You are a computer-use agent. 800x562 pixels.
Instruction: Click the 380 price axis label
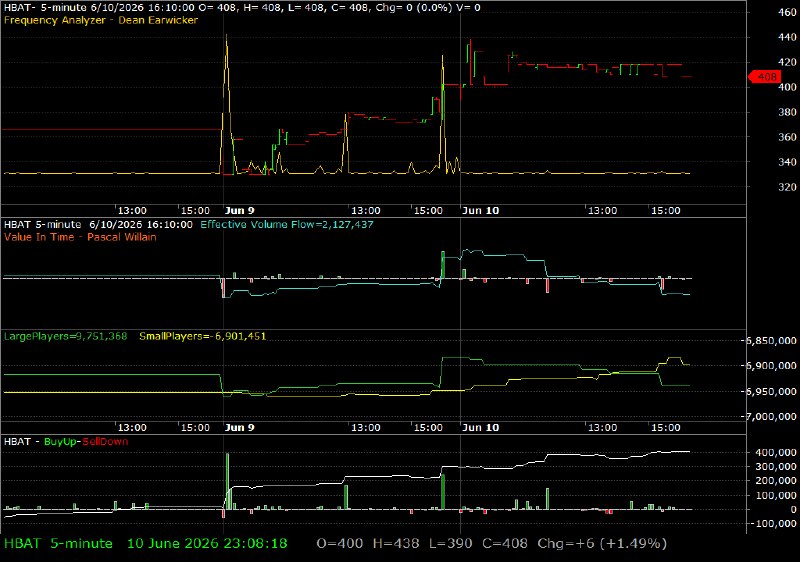787,112
